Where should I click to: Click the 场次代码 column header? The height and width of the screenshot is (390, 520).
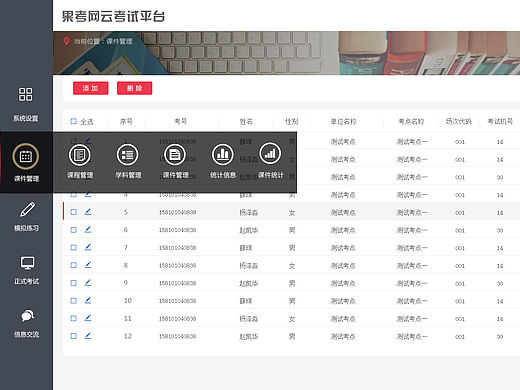[x=459, y=122]
